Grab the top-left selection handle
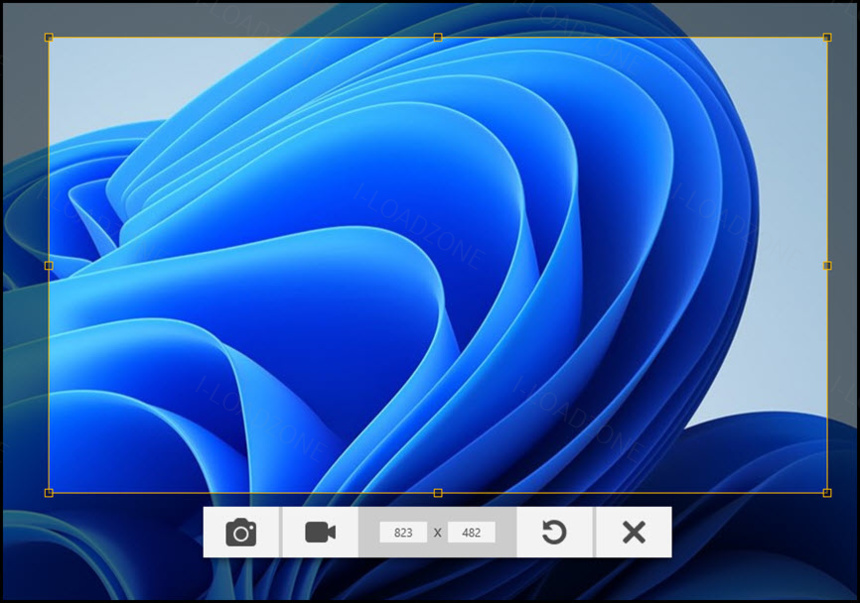The width and height of the screenshot is (860, 603). pos(49,37)
